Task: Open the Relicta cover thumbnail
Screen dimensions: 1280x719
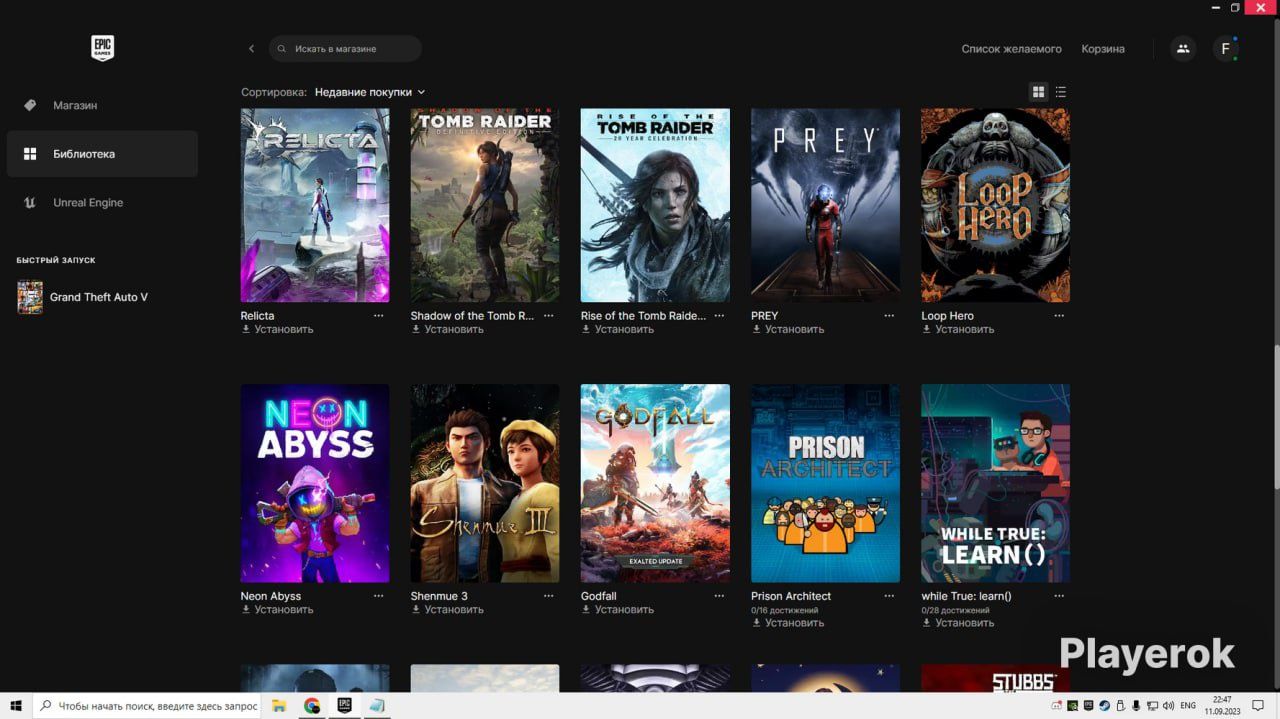Action: point(315,205)
